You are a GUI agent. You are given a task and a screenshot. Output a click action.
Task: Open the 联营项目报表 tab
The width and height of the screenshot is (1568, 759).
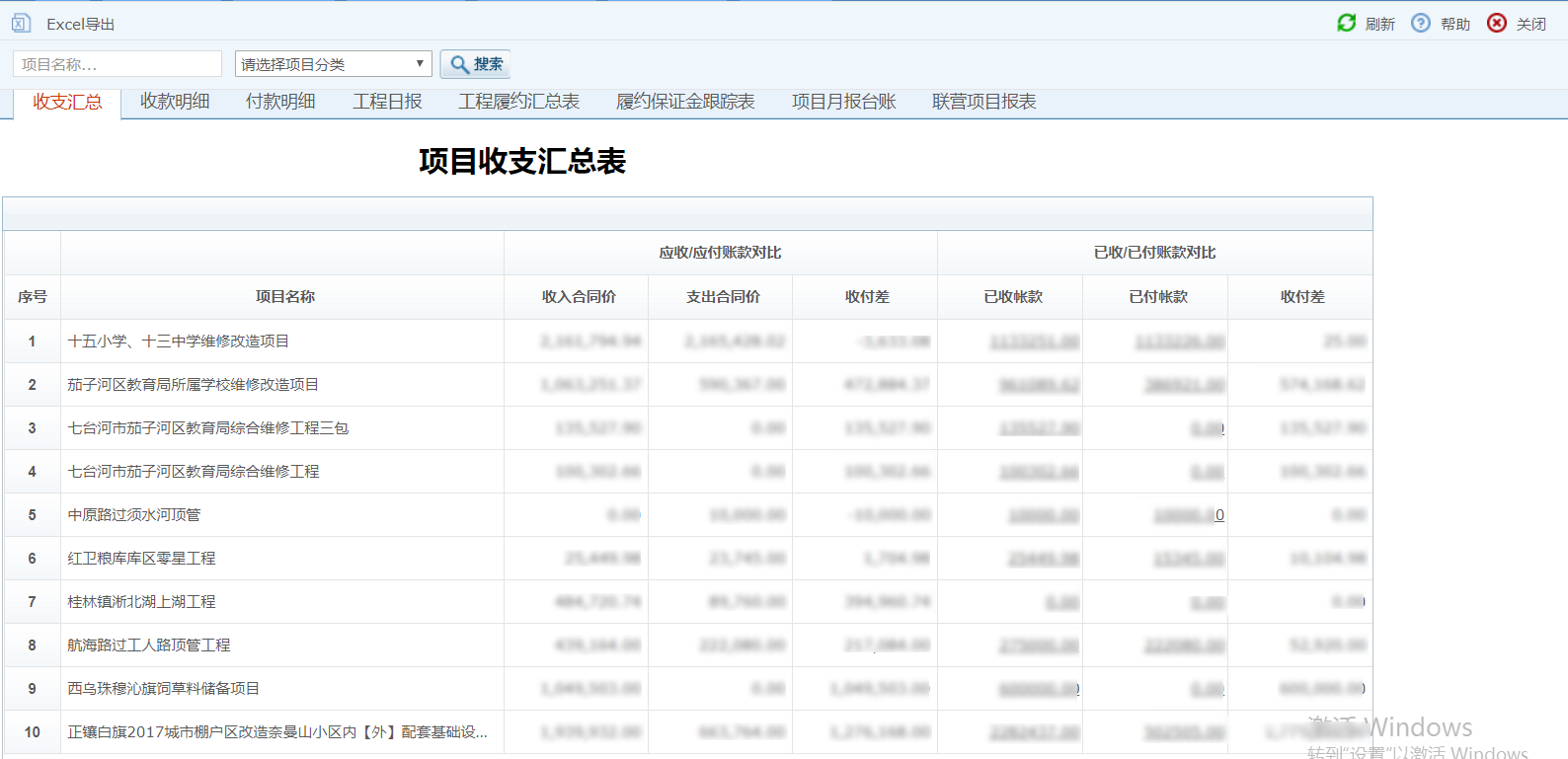(983, 102)
